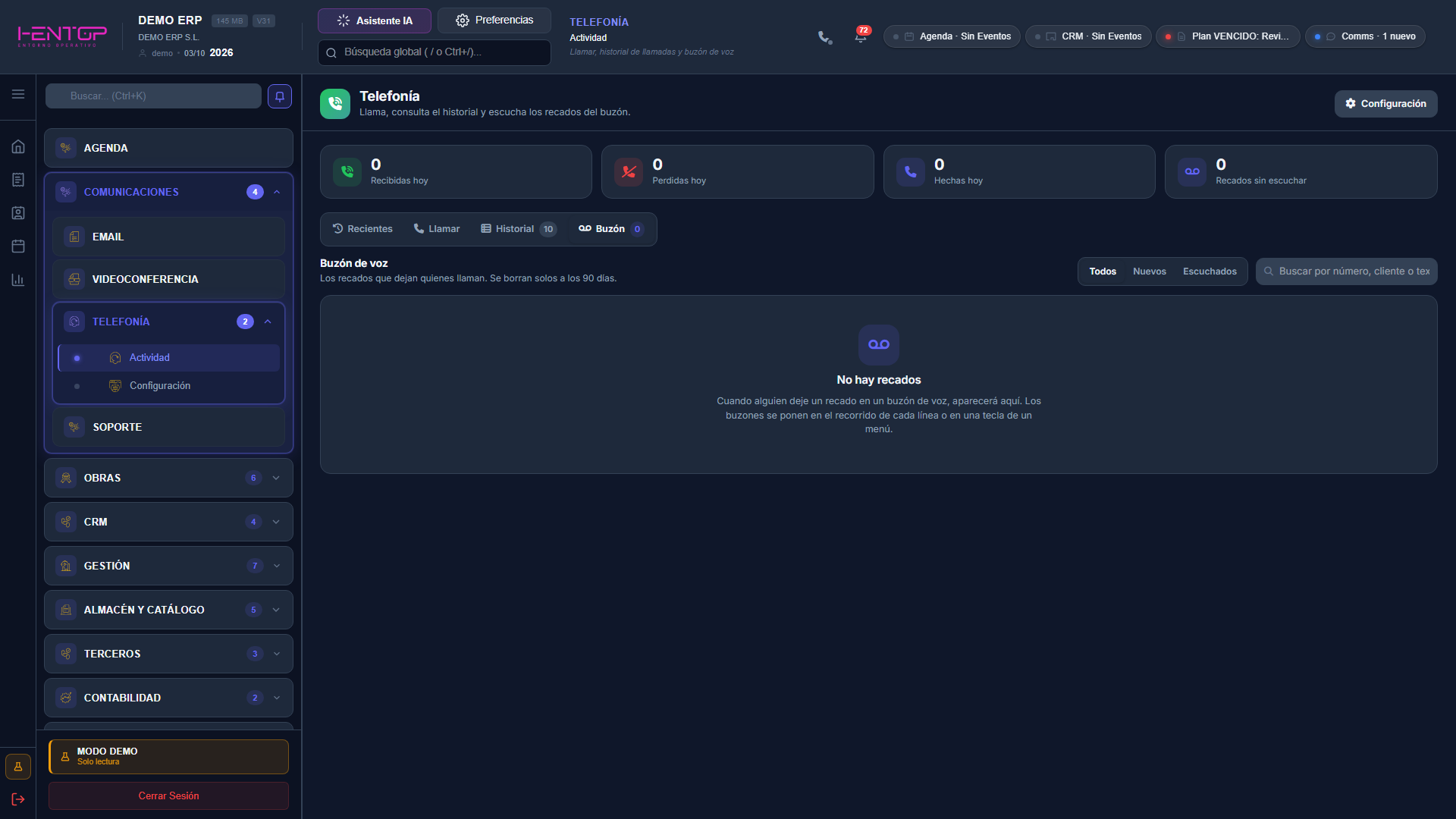Click the Hechas hoy phone icon
Image resolution: width=1456 pixels, height=819 pixels.
(911, 172)
